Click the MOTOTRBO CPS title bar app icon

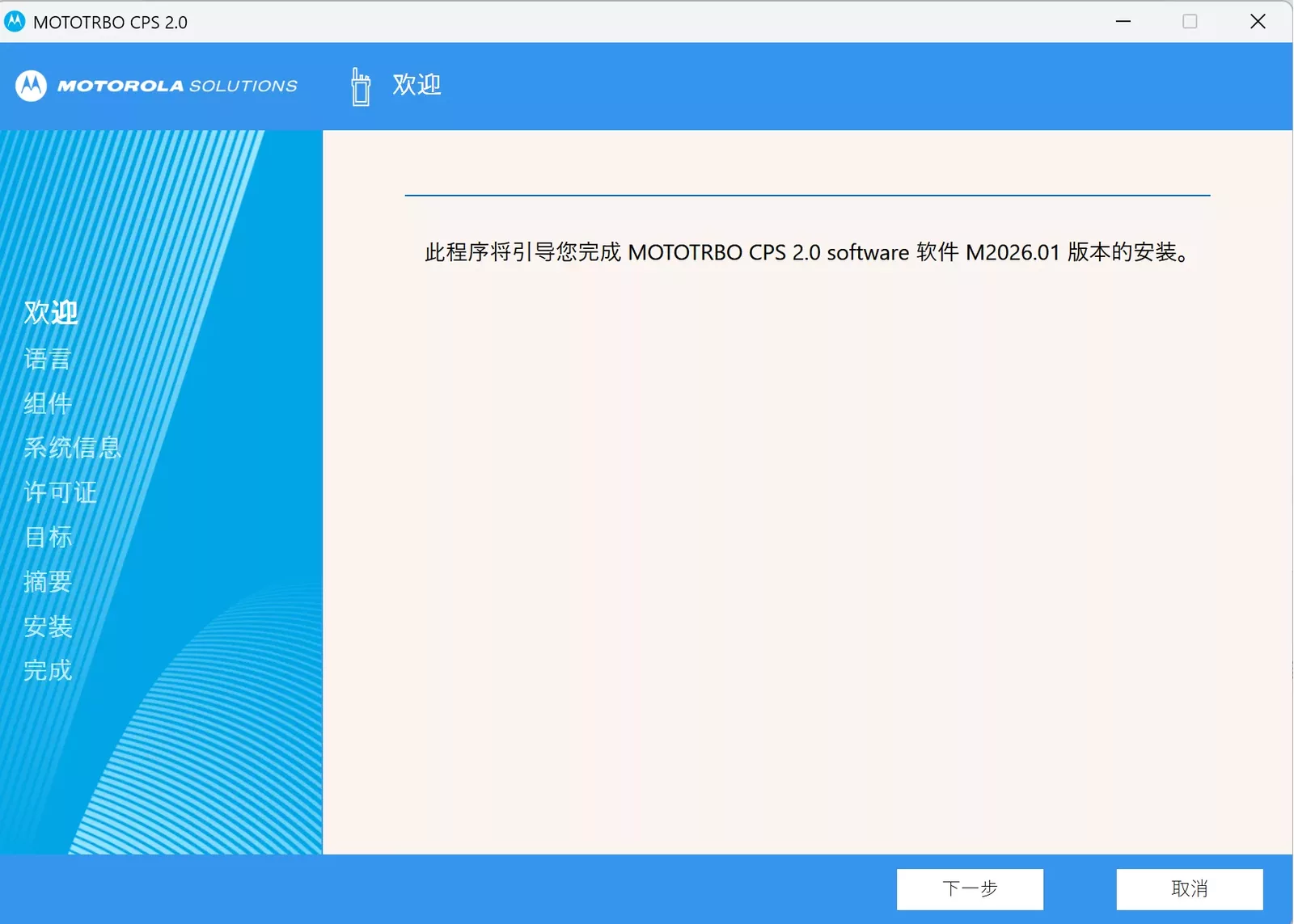click(15, 22)
